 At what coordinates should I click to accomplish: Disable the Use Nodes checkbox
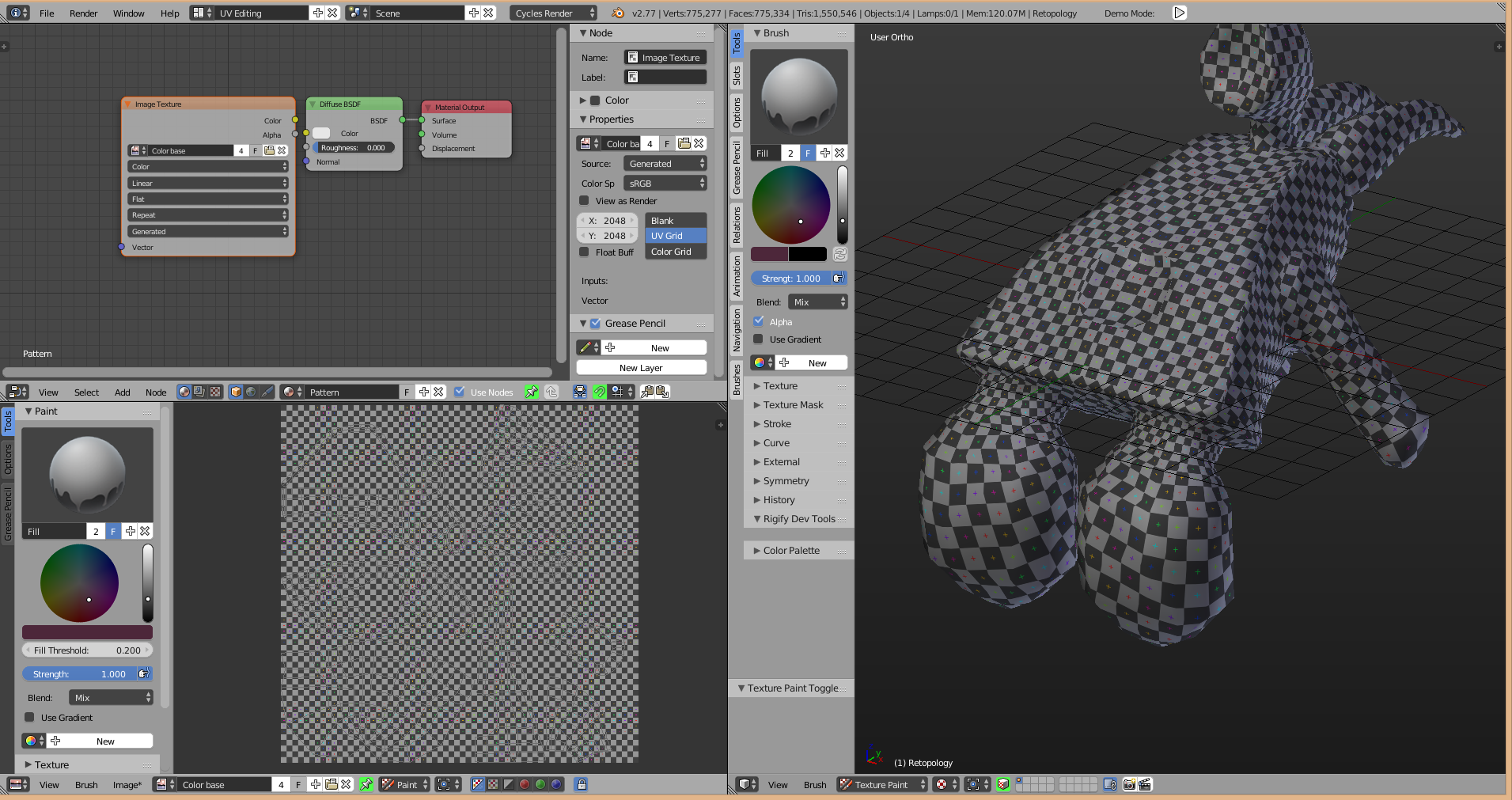[460, 392]
